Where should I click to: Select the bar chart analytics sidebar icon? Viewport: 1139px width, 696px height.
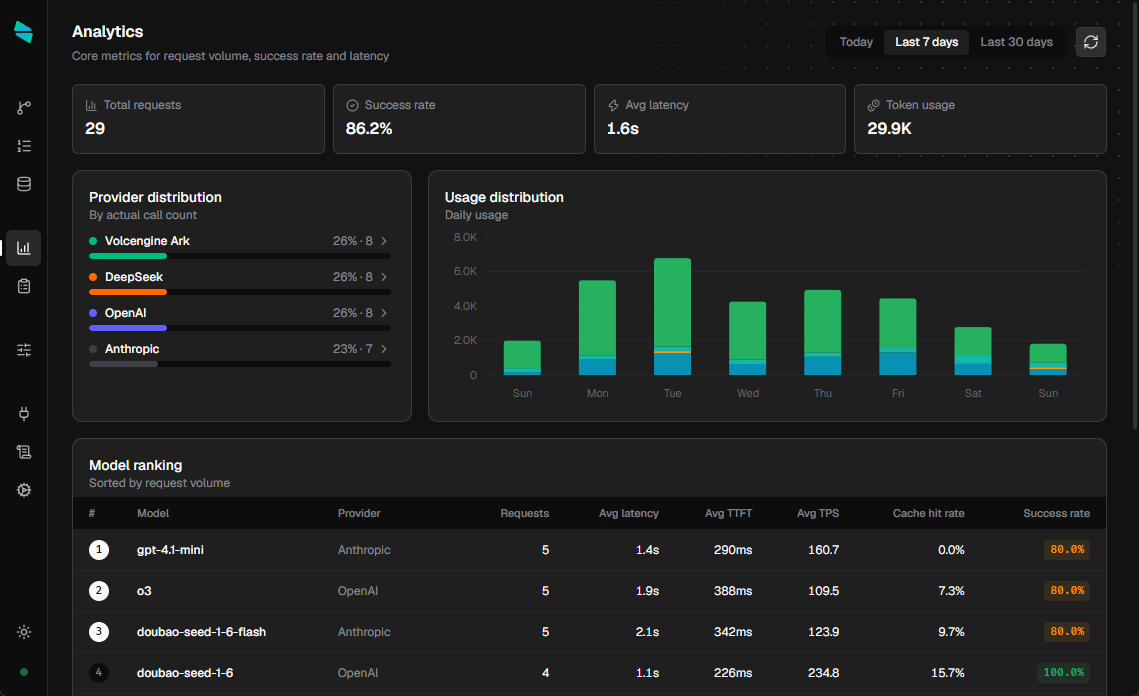[x=24, y=248]
